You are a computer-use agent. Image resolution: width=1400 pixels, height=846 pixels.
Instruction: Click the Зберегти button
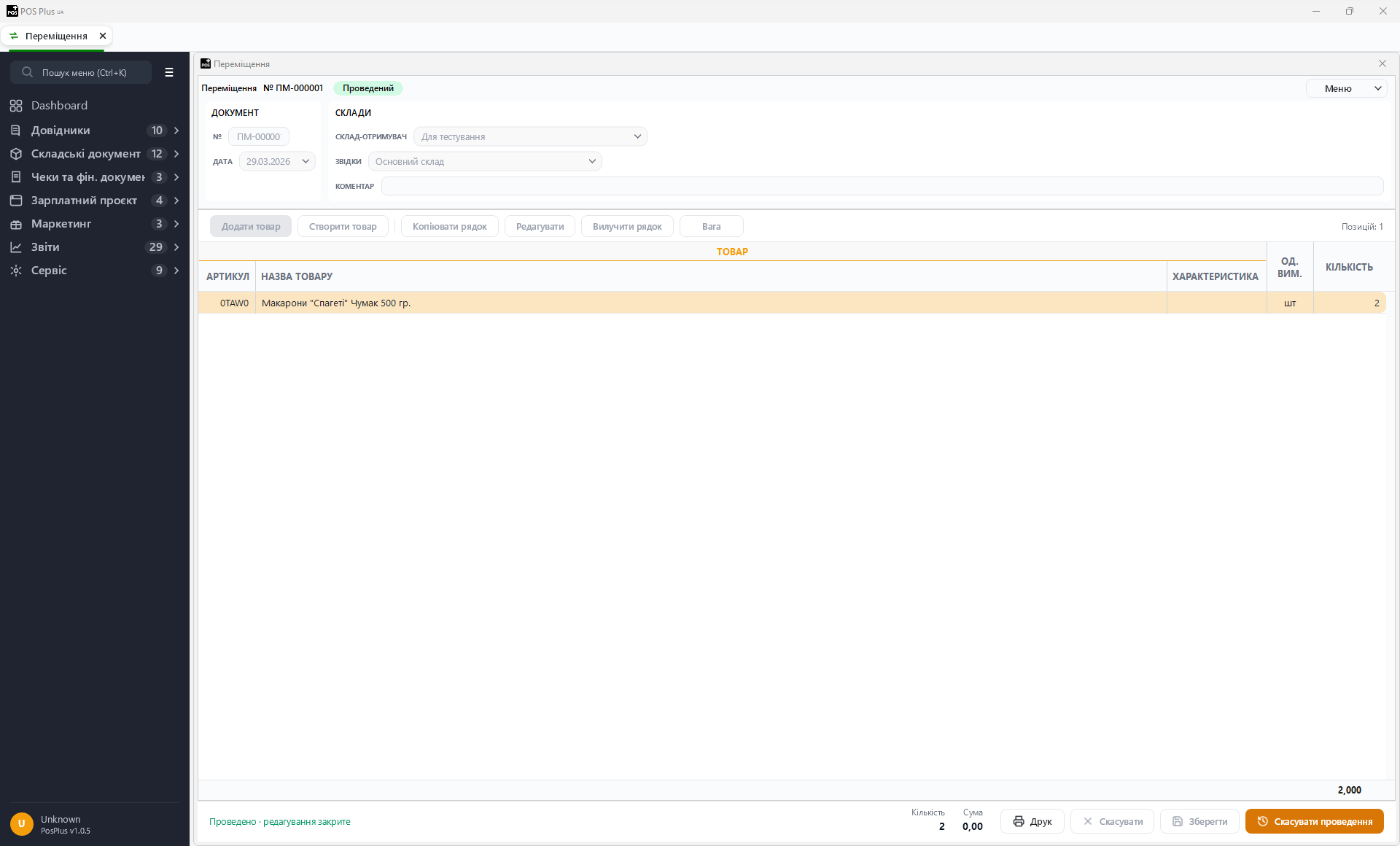1199,821
